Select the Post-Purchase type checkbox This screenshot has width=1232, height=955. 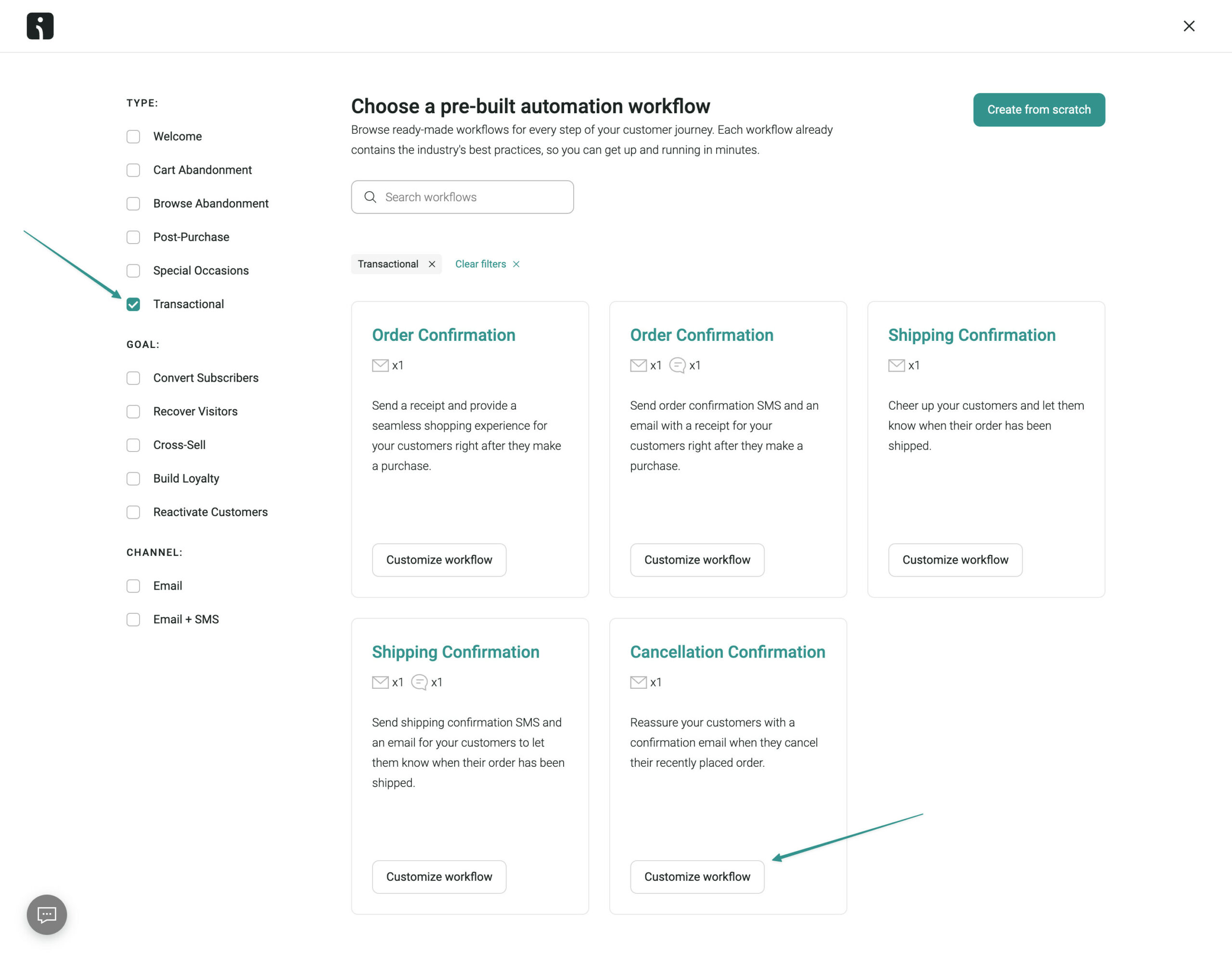(x=133, y=237)
